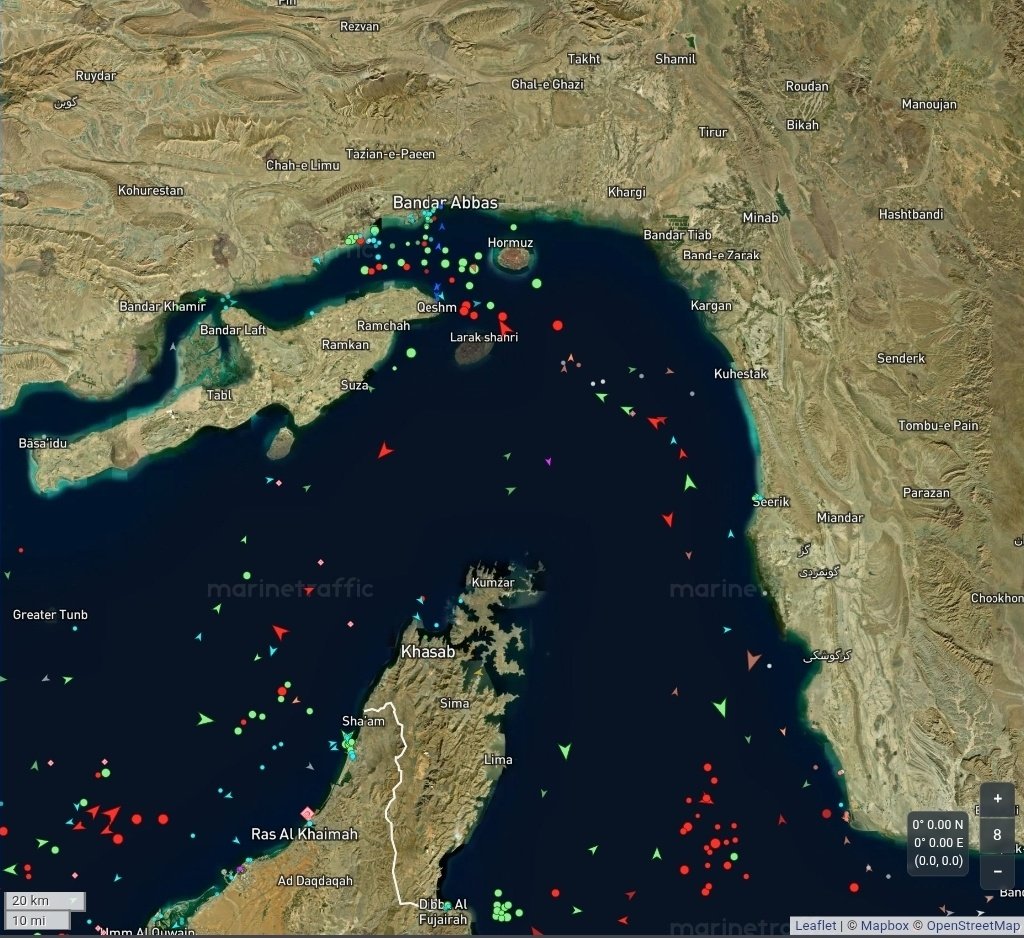The image size is (1024, 938).
Task: Select the cyan vessel cluster at Sha'am coast
Action: pos(347,745)
